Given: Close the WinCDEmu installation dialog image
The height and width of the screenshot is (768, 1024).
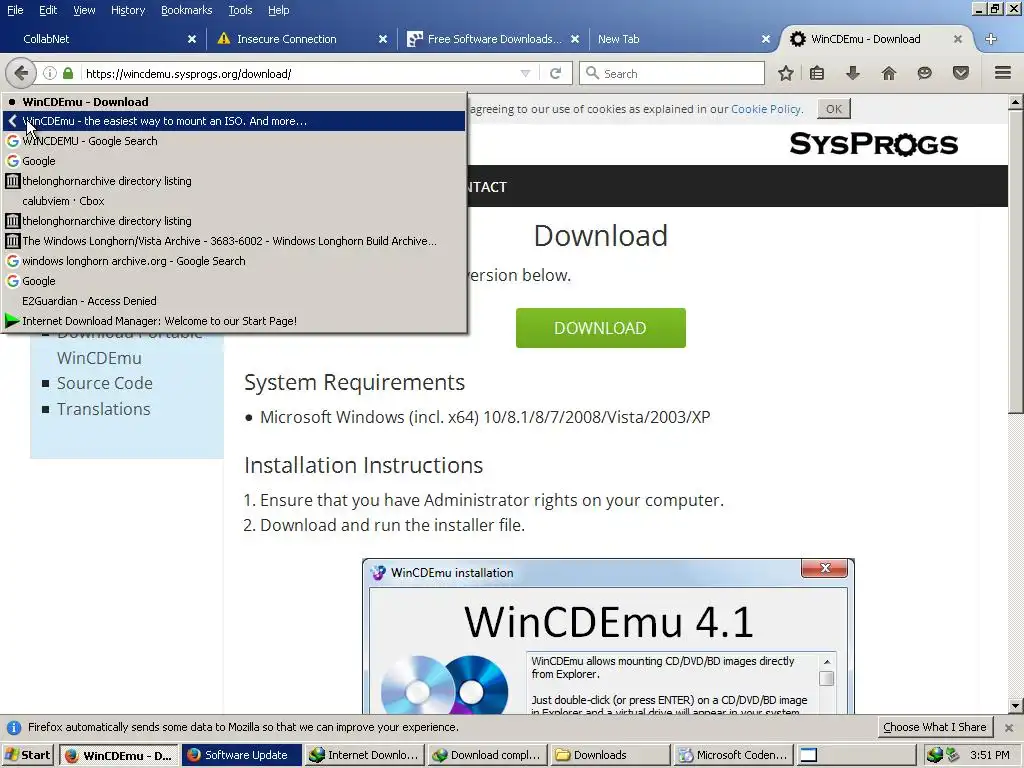Looking at the screenshot, I should point(825,568).
